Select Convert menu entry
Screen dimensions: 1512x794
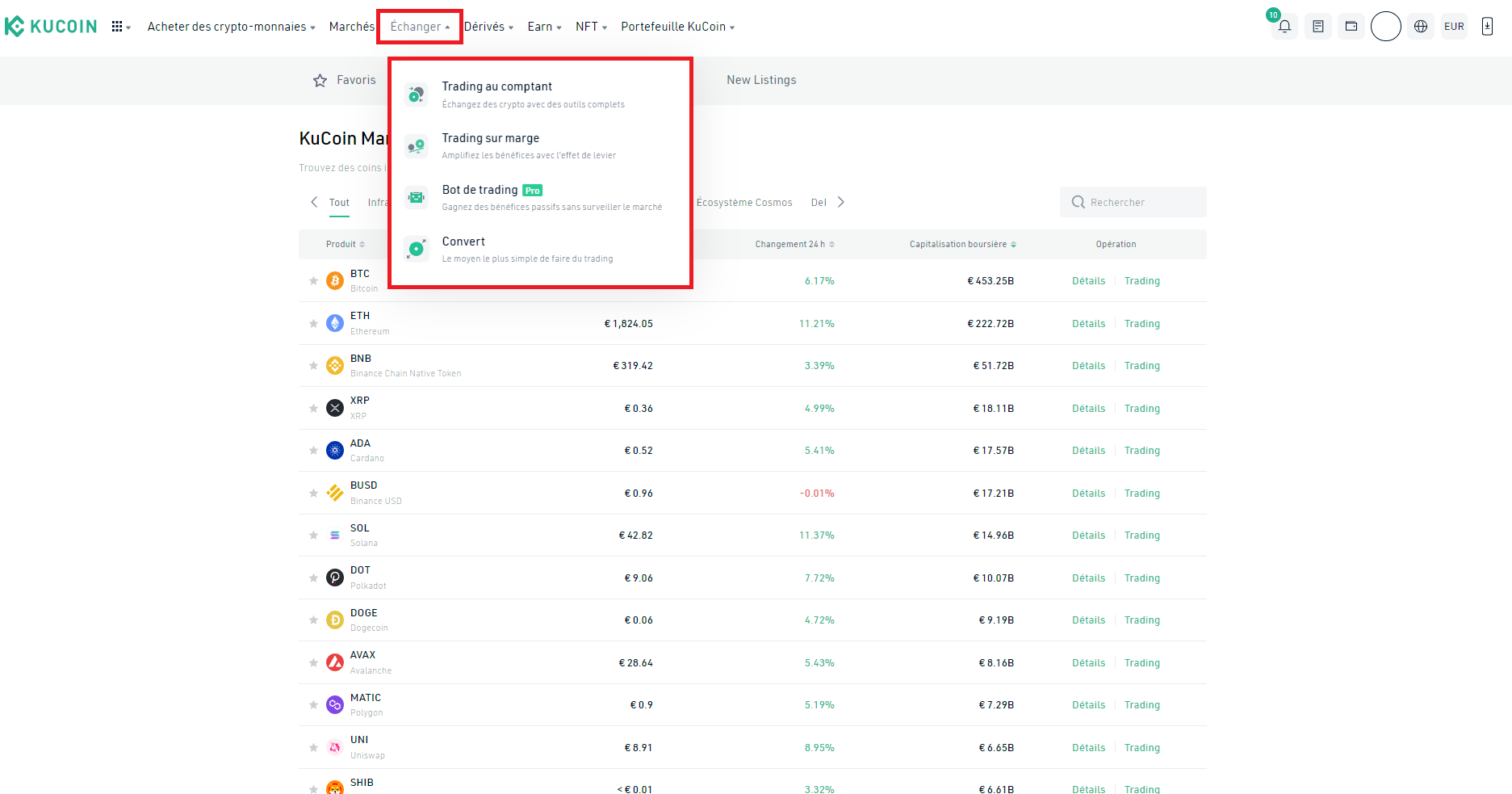coord(539,249)
